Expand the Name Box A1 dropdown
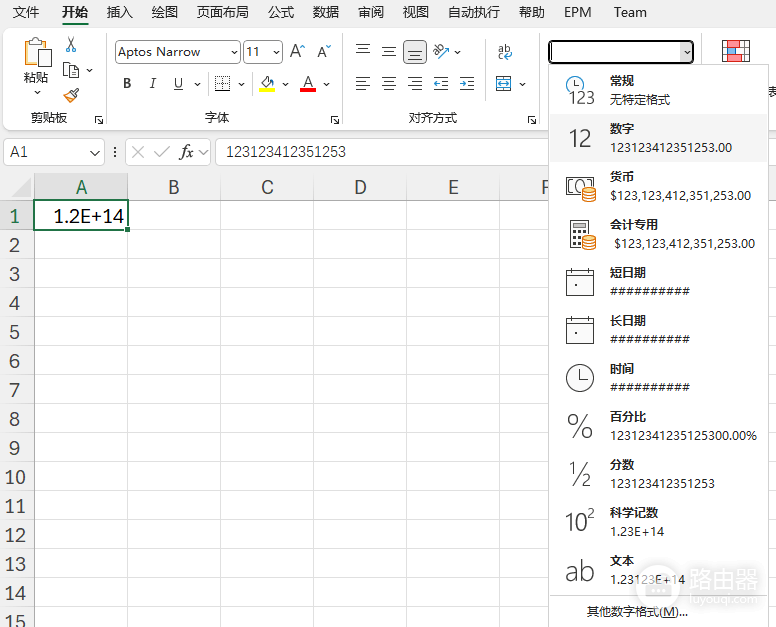 [95, 152]
